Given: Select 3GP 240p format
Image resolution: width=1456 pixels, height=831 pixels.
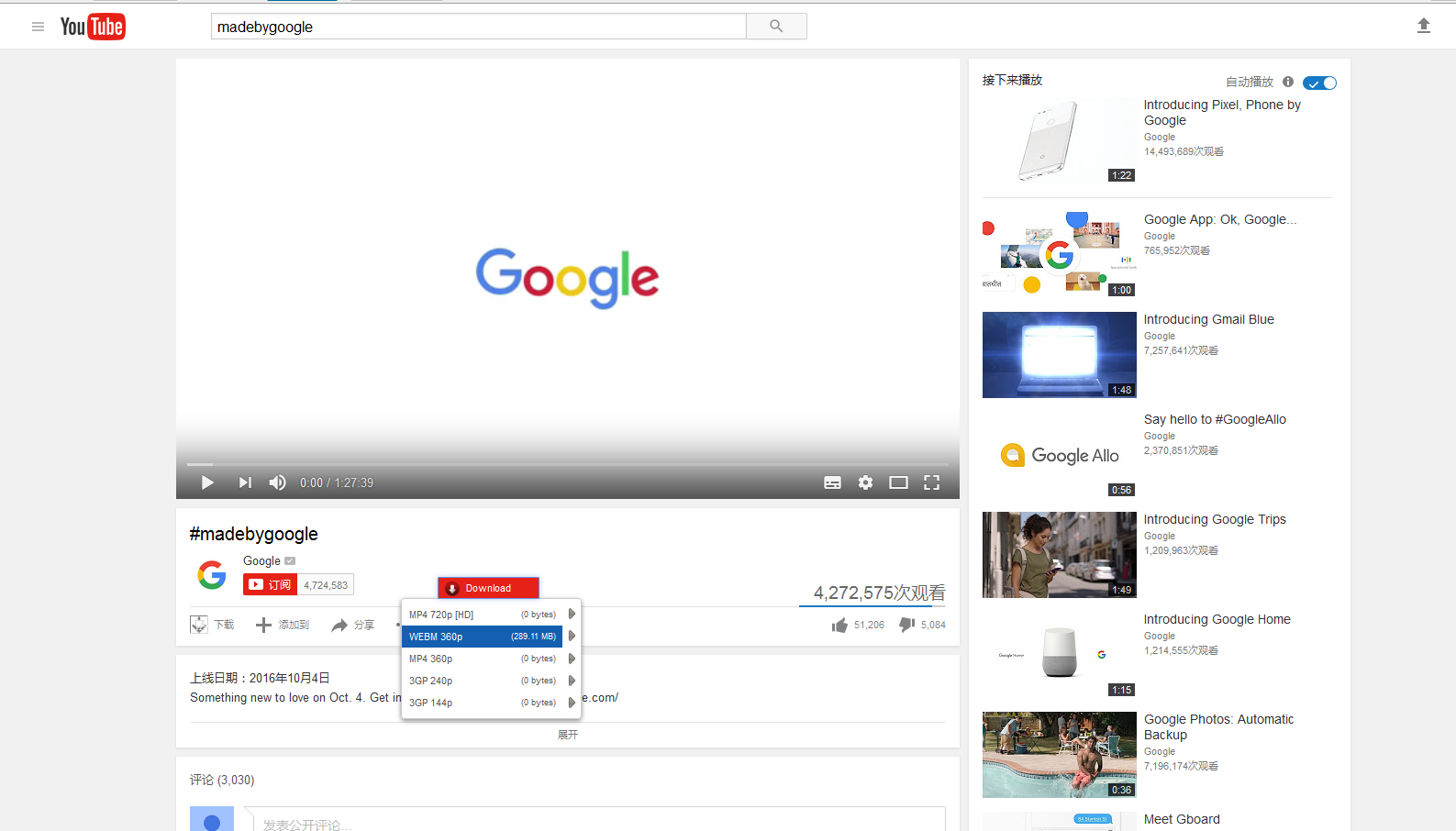Looking at the screenshot, I should (483, 681).
